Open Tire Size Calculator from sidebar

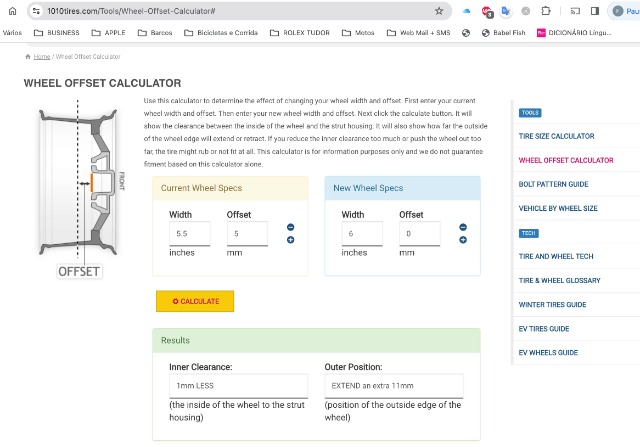click(x=556, y=136)
